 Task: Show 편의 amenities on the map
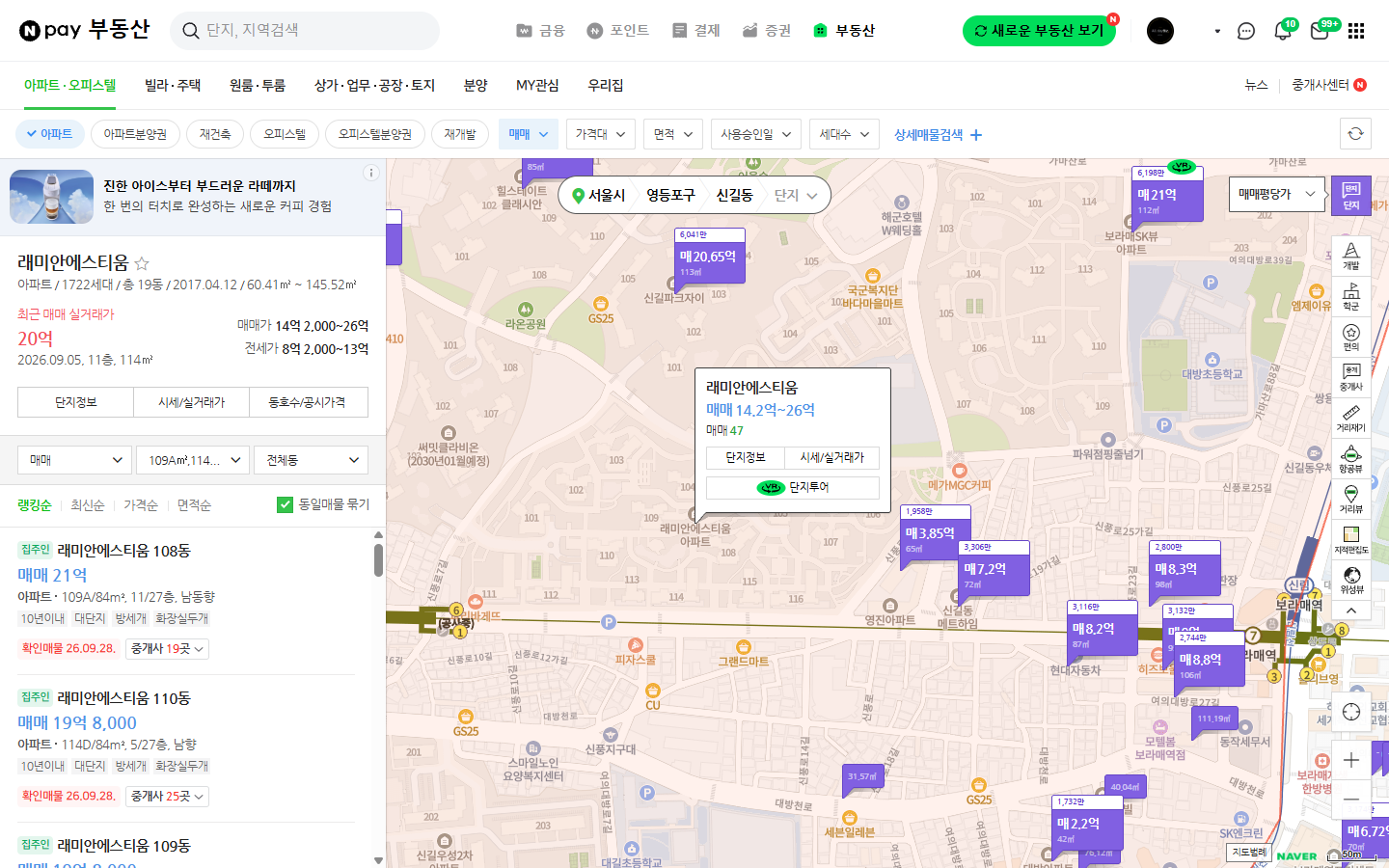1351,337
